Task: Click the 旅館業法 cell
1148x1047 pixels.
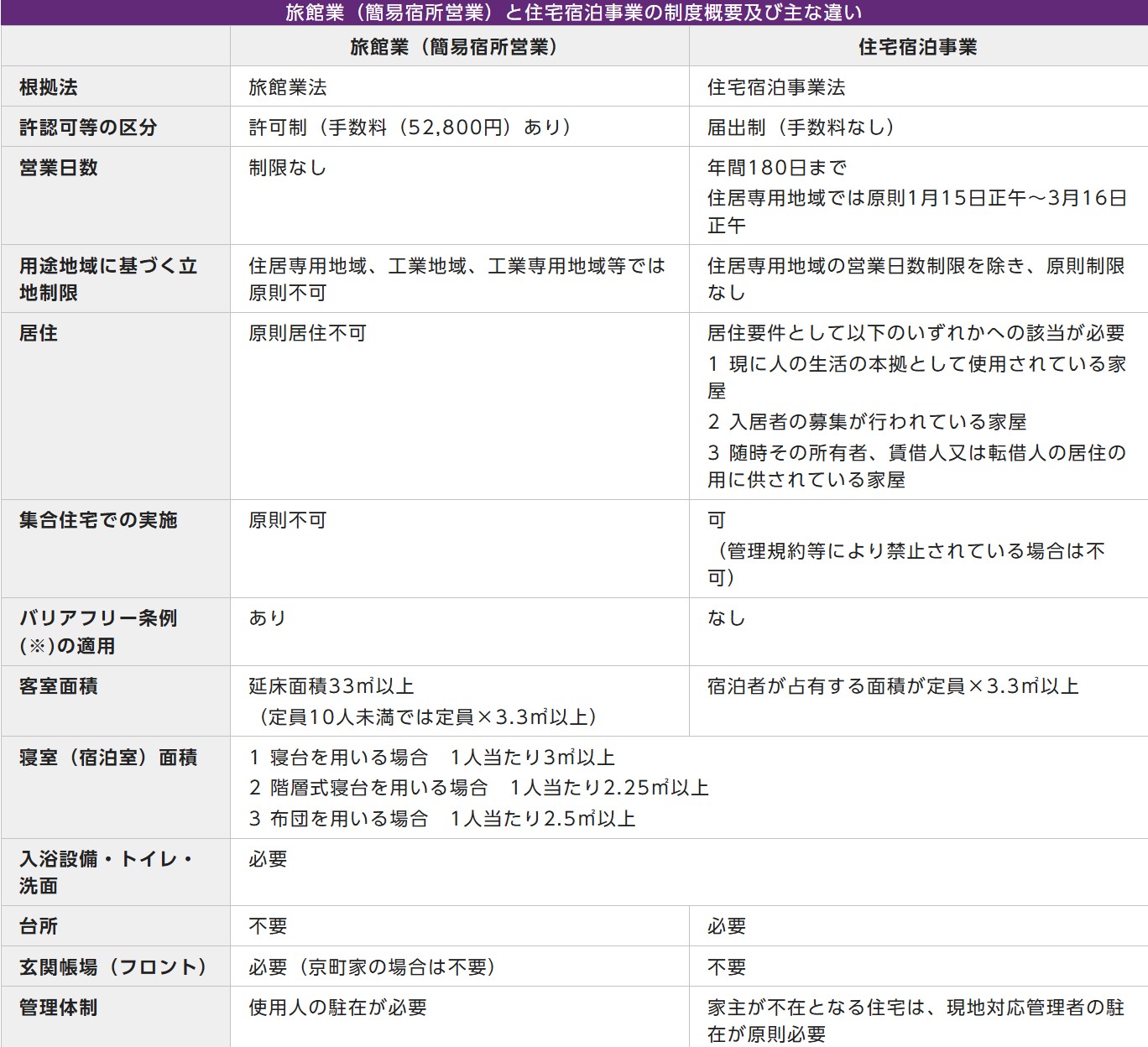Action: pos(288,87)
